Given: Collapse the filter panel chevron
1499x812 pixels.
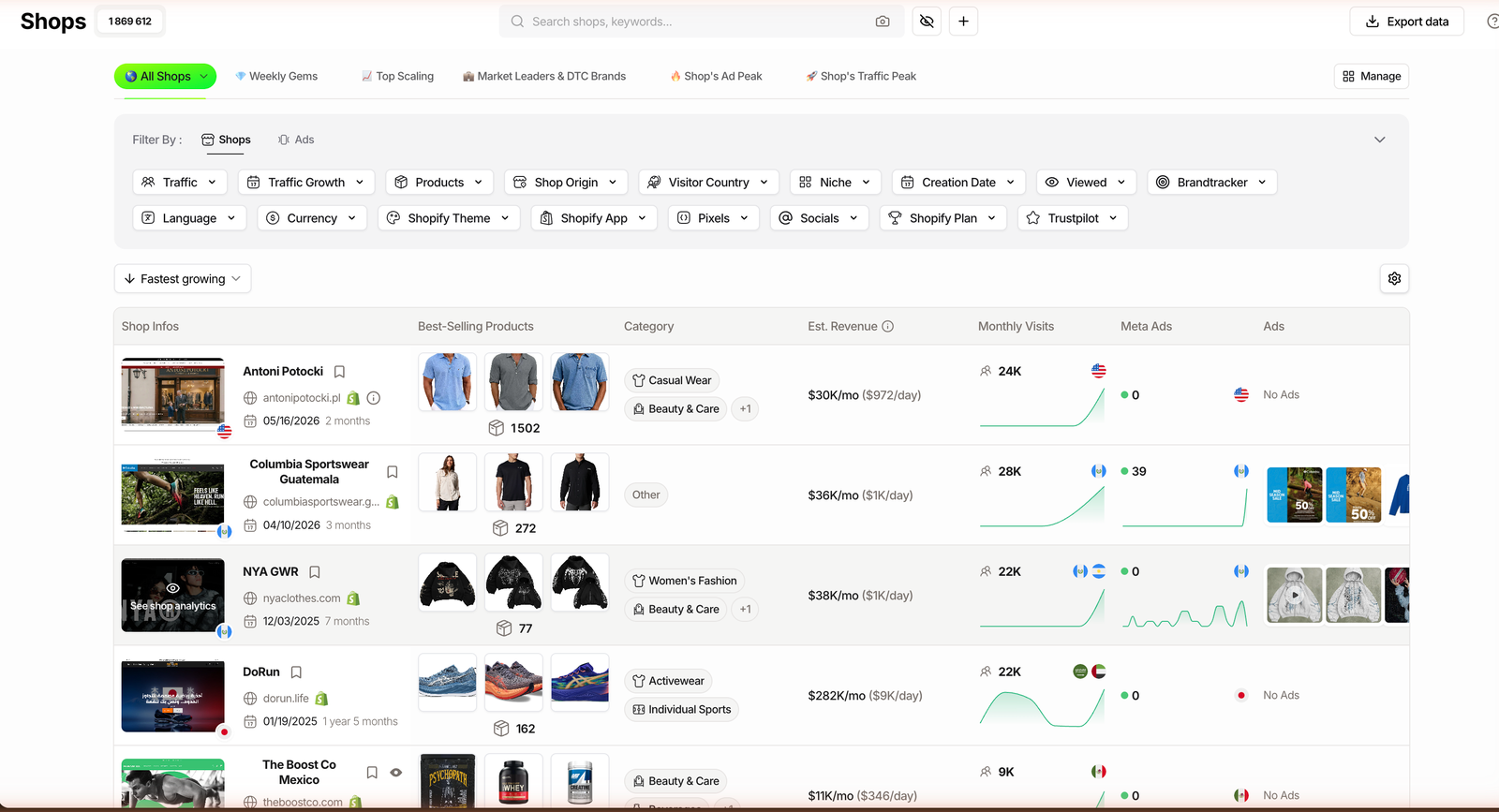Looking at the screenshot, I should 1379,140.
